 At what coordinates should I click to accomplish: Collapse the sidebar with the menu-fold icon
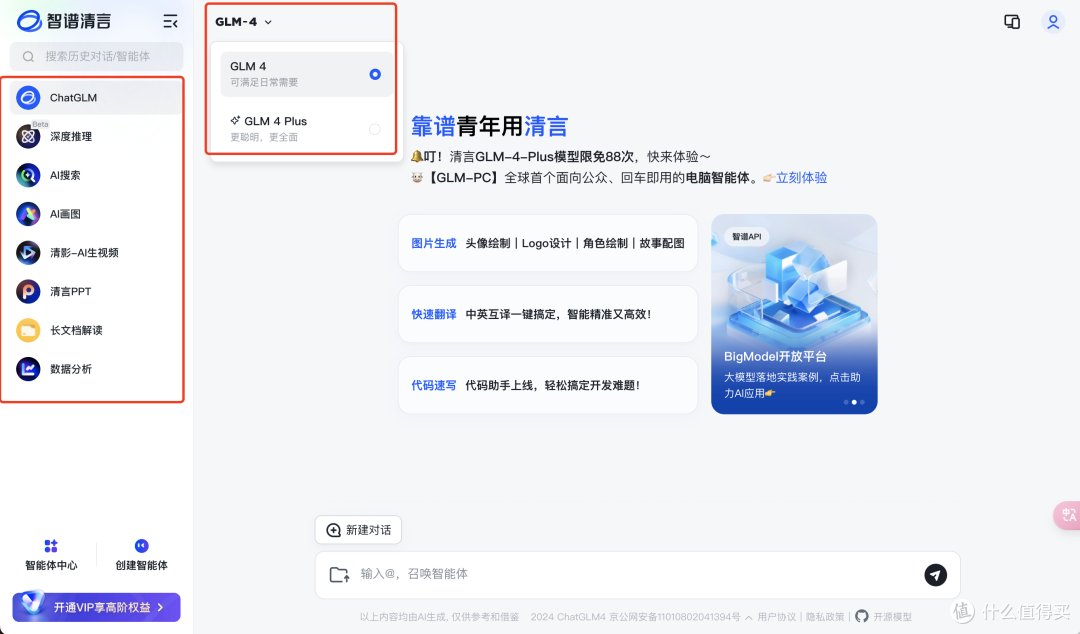(170, 21)
